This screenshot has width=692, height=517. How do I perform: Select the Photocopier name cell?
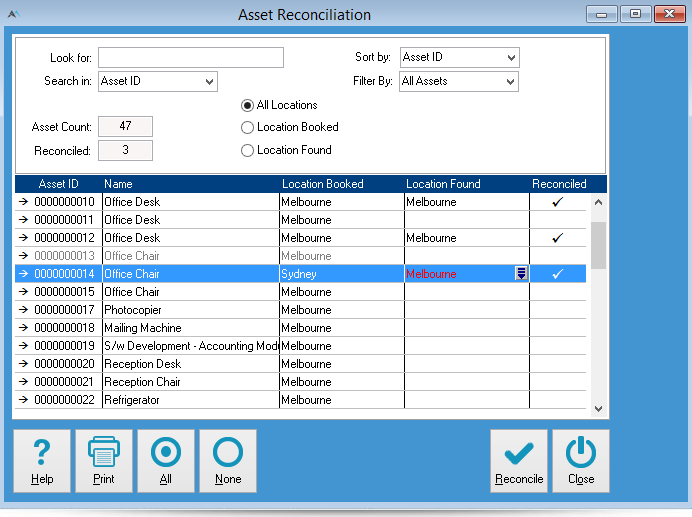click(191, 310)
